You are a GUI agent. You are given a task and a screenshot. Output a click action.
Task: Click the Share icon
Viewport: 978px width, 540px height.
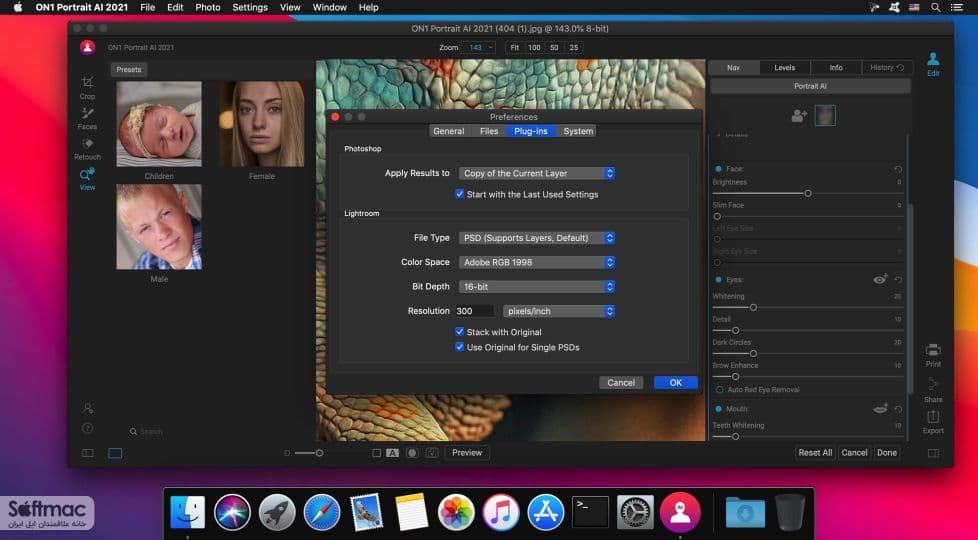[933, 390]
